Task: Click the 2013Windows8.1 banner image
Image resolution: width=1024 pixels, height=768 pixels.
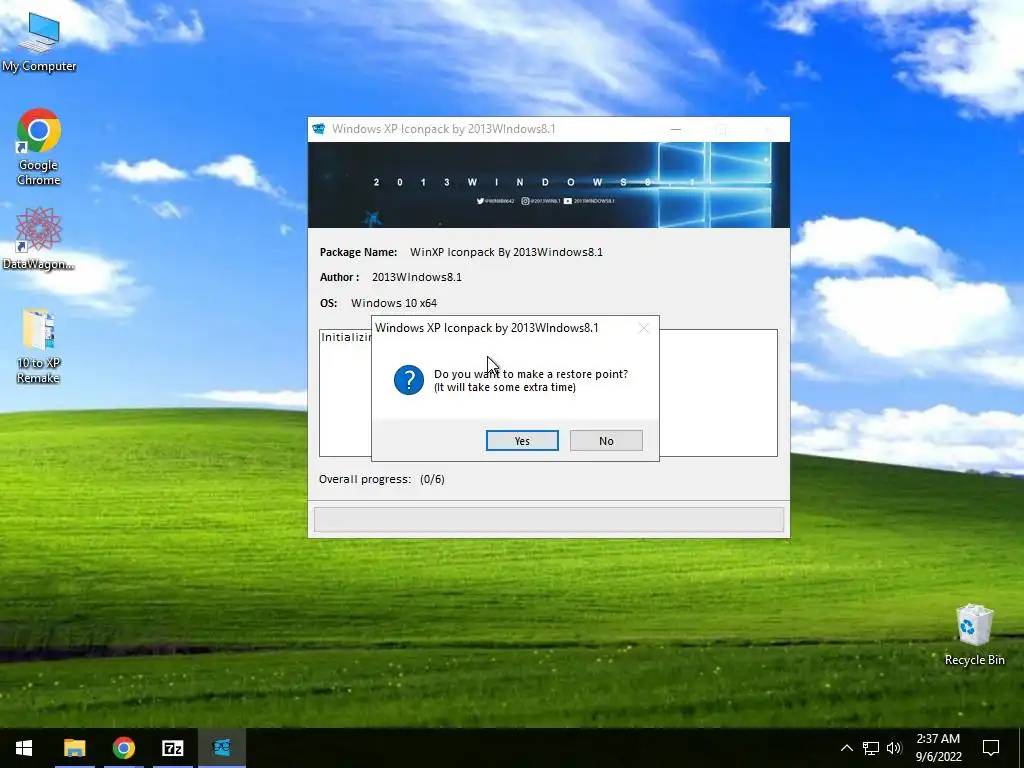Action: pyautogui.click(x=549, y=185)
